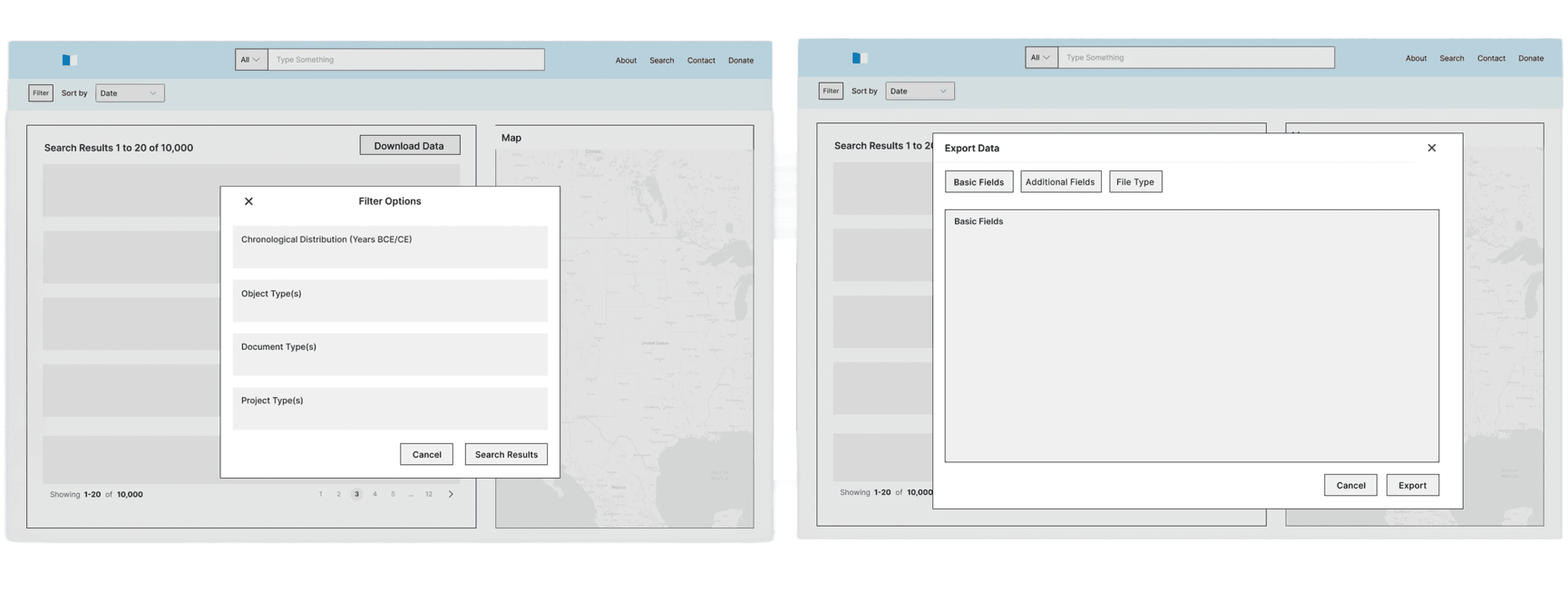Viewport: 1568px width, 591px height.
Task: Close the Filter Options dialog with X
Action: pos(248,202)
